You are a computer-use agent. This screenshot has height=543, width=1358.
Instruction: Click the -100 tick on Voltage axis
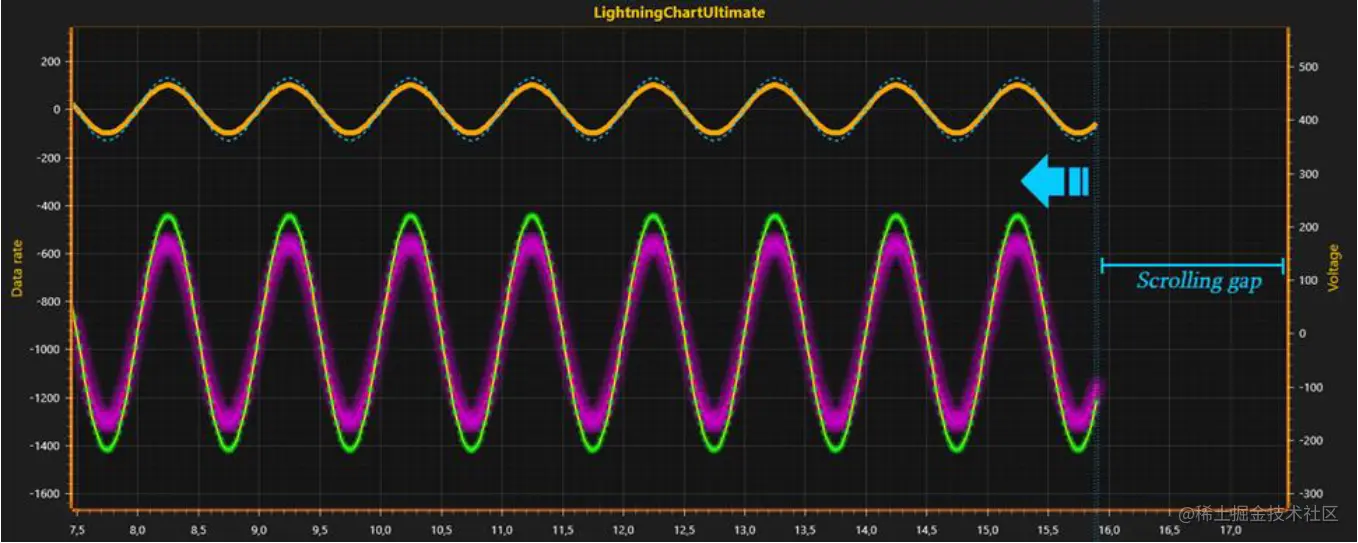[x=1310, y=387]
